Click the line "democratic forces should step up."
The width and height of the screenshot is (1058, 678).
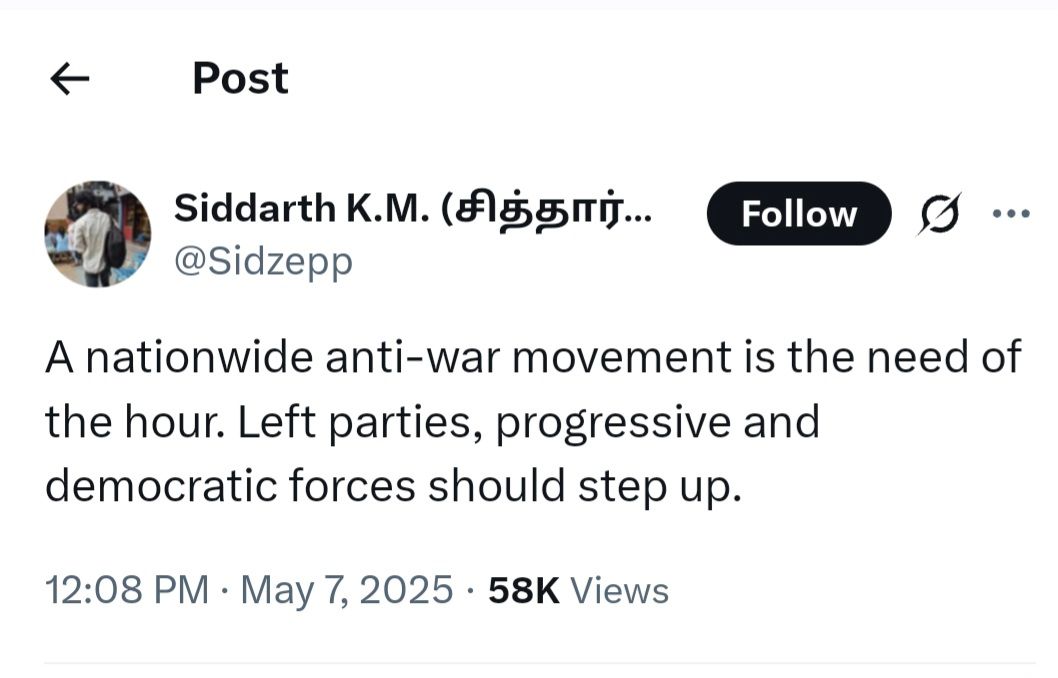(393, 486)
